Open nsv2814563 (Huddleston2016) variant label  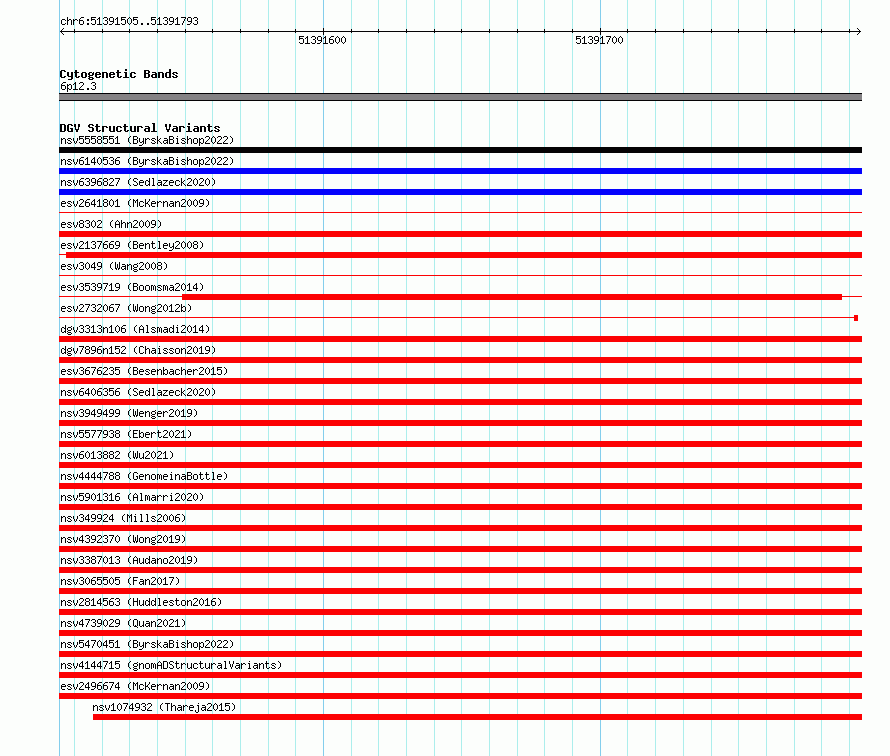pos(141,602)
